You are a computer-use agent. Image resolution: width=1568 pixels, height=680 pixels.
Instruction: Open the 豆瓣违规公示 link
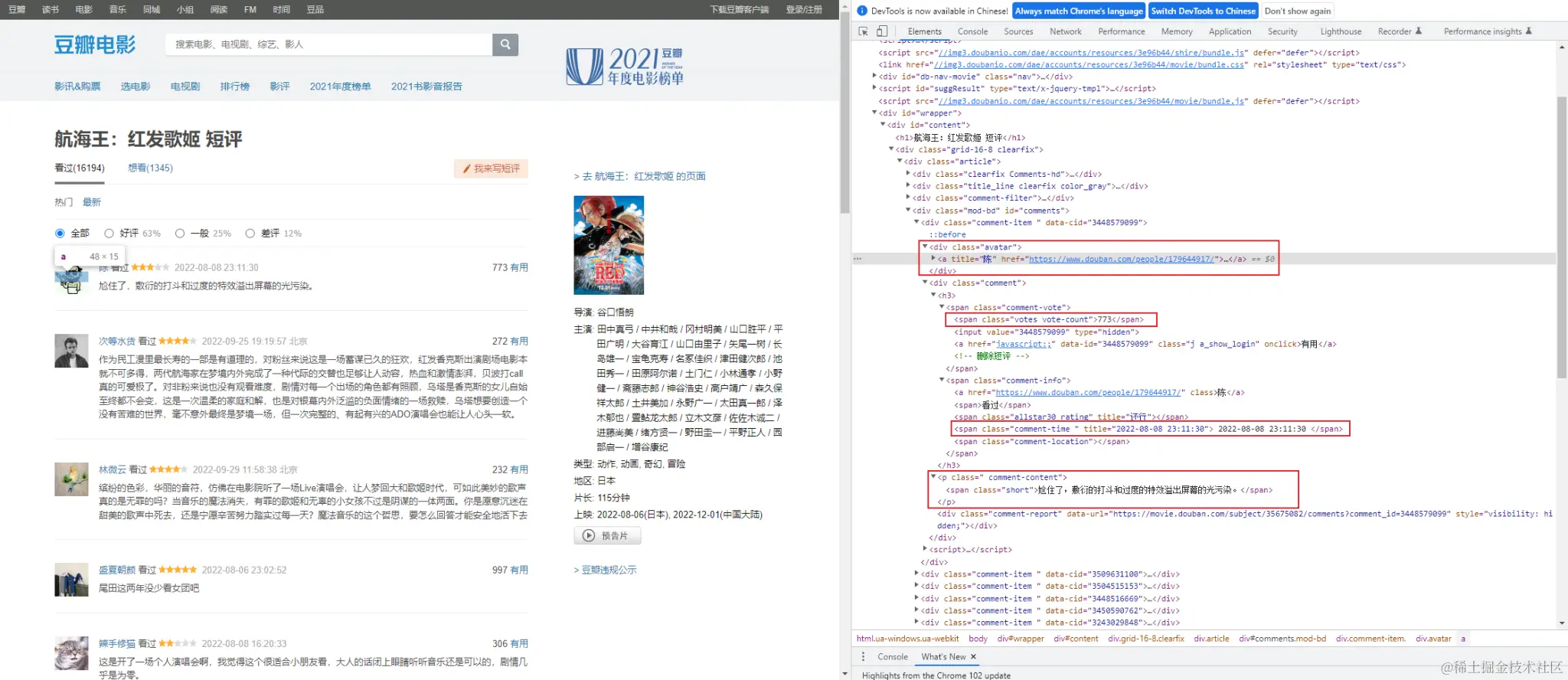click(x=606, y=570)
